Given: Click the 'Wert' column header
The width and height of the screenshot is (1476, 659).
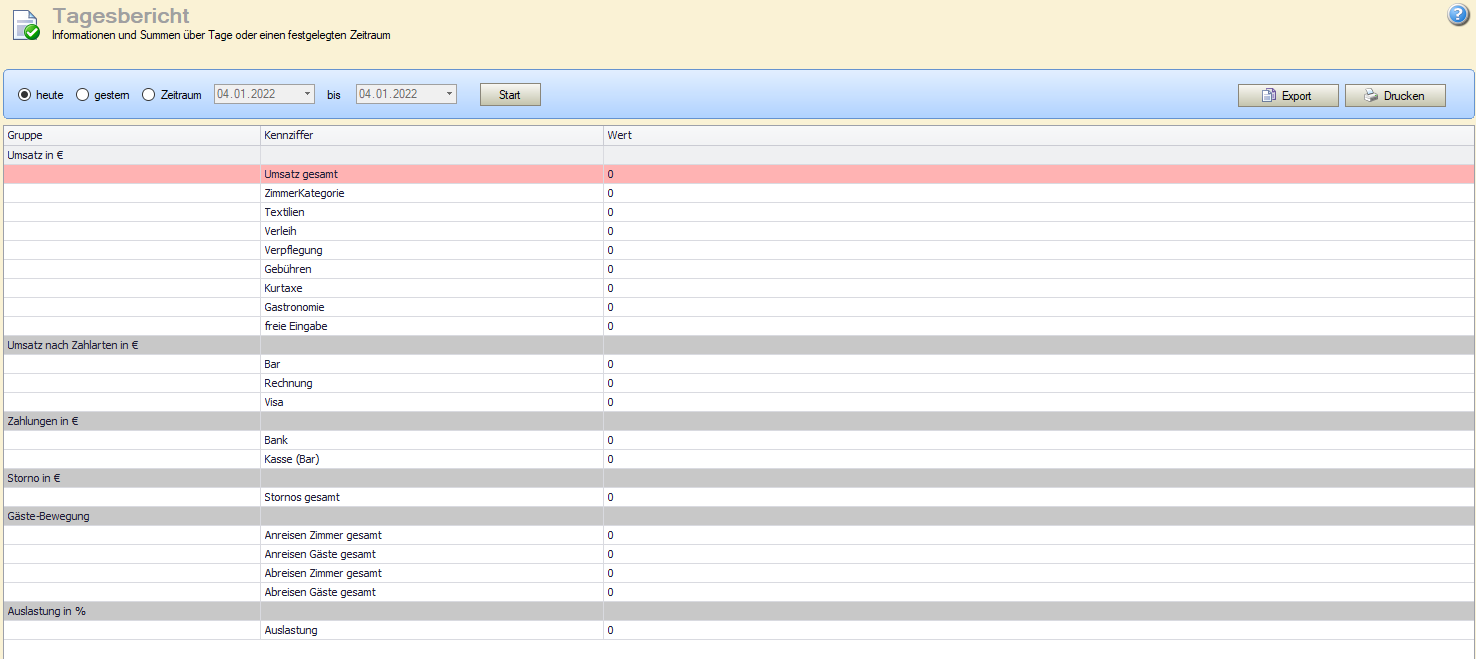Looking at the screenshot, I should click(619, 135).
